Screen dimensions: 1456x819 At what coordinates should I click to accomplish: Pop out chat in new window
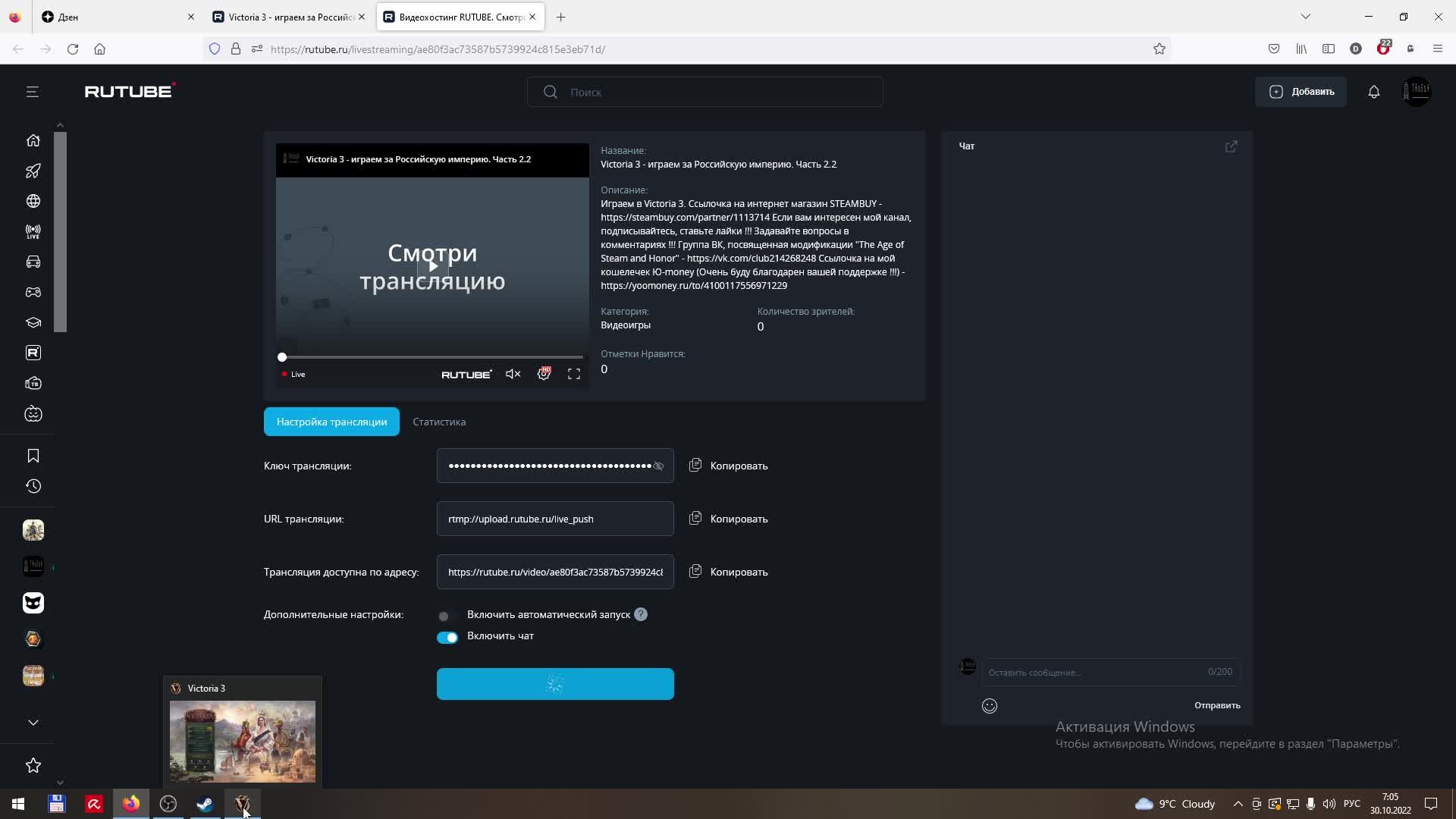(x=1231, y=146)
